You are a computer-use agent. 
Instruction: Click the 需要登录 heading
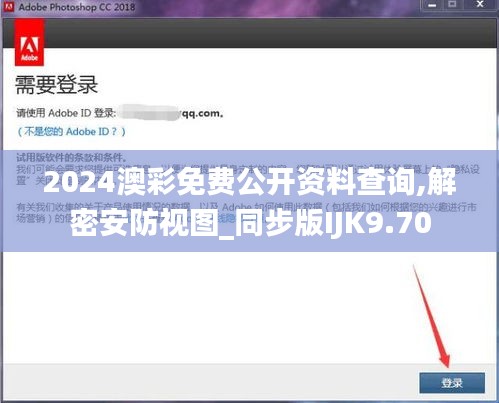tap(56, 84)
